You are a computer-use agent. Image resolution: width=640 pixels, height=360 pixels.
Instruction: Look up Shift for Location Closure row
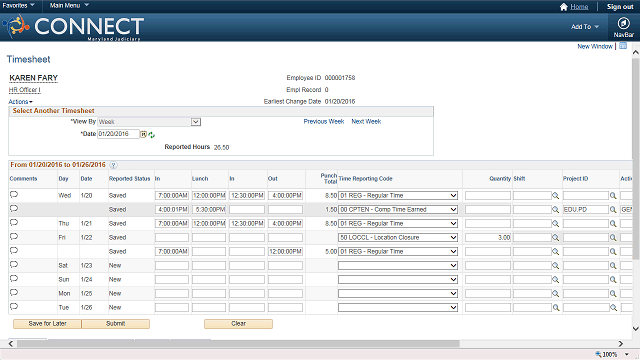556,238
